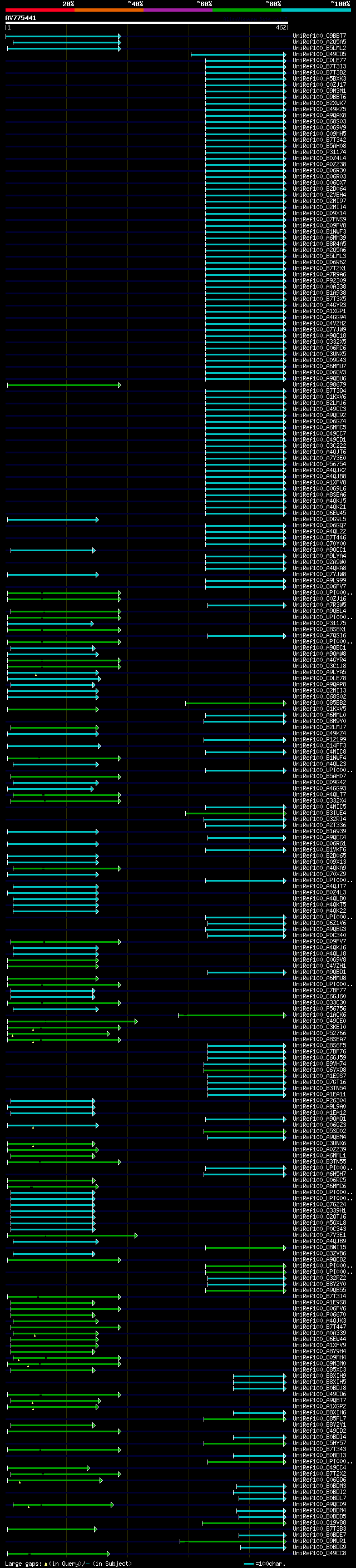Screen dimensions: 356x1568
Task: Select label UniRef100_Q9M3M1
Action: point(319,91)
